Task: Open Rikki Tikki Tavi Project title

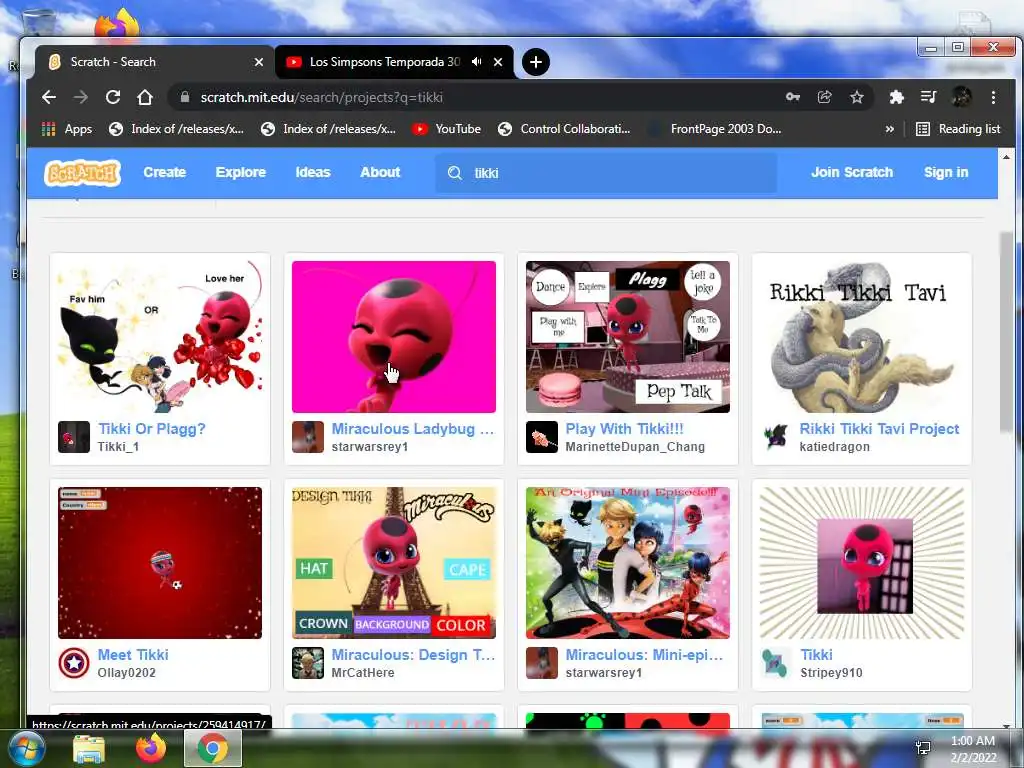Action: pyautogui.click(x=879, y=429)
